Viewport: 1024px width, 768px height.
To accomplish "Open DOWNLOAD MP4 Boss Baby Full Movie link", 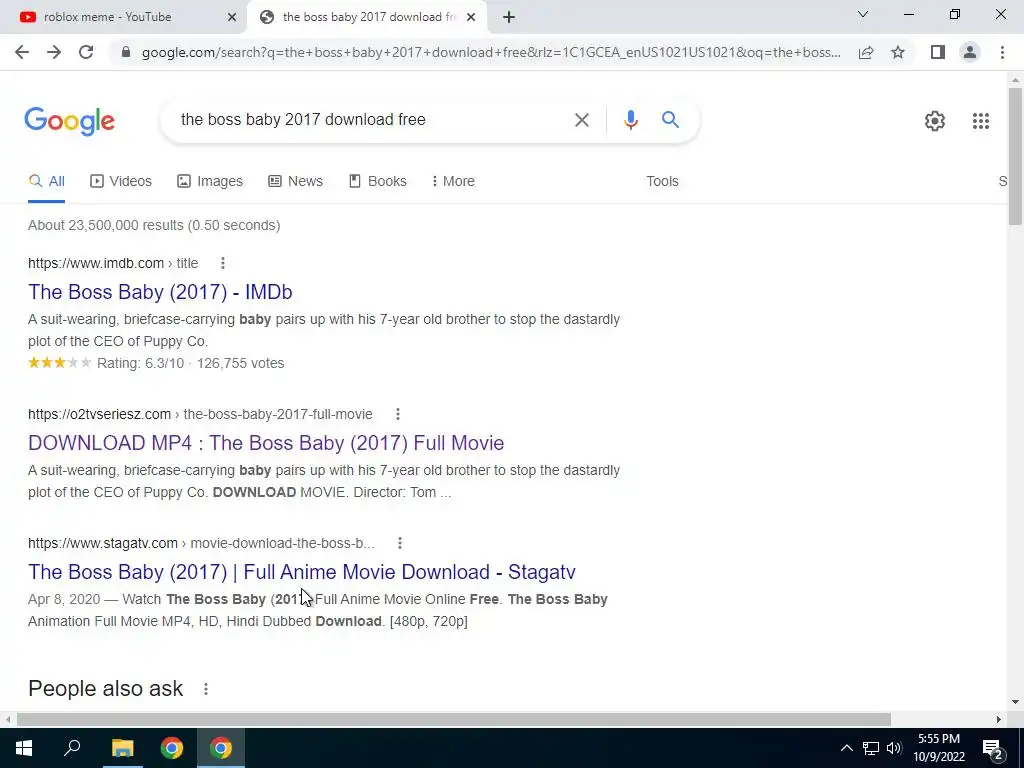I will click(x=266, y=443).
